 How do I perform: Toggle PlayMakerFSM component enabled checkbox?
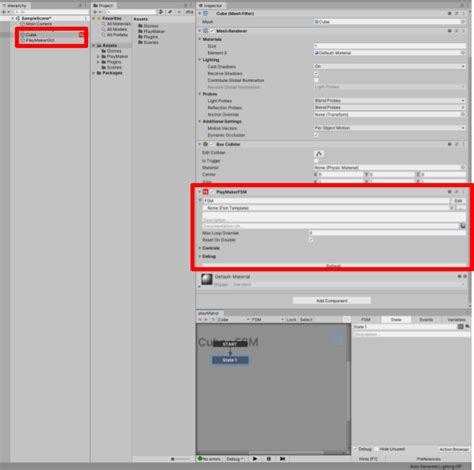212,192
